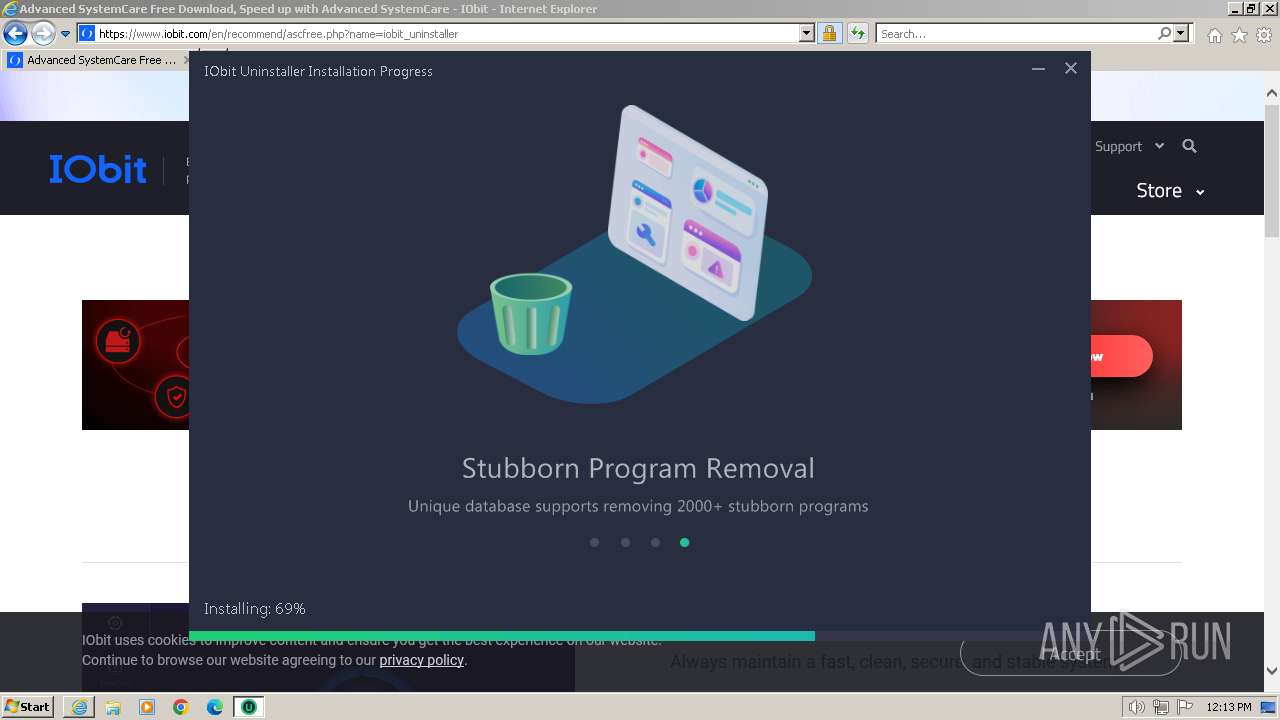This screenshot has width=1280, height=720.
Task: Open Windows Media Player taskbar icon
Action: (x=147, y=707)
